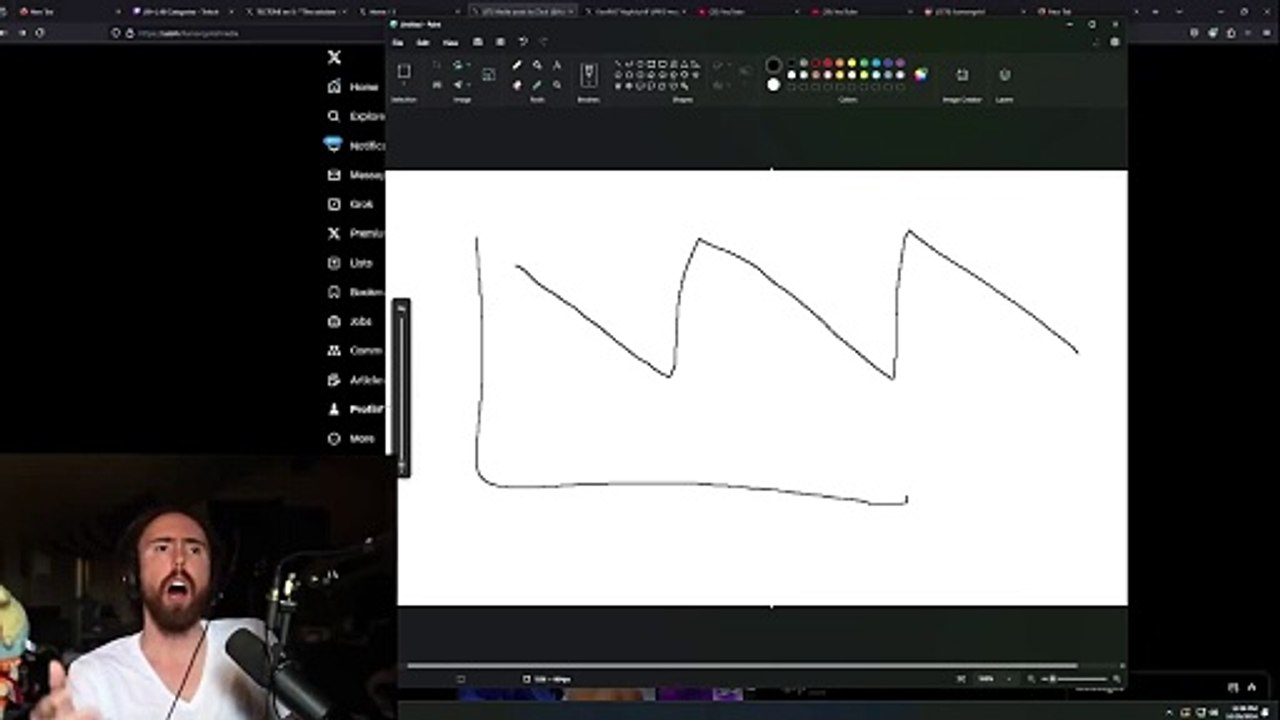The height and width of the screenshot is (720, 1280).
Task: Pick the green palette color
Action: (x=864, y=63)
